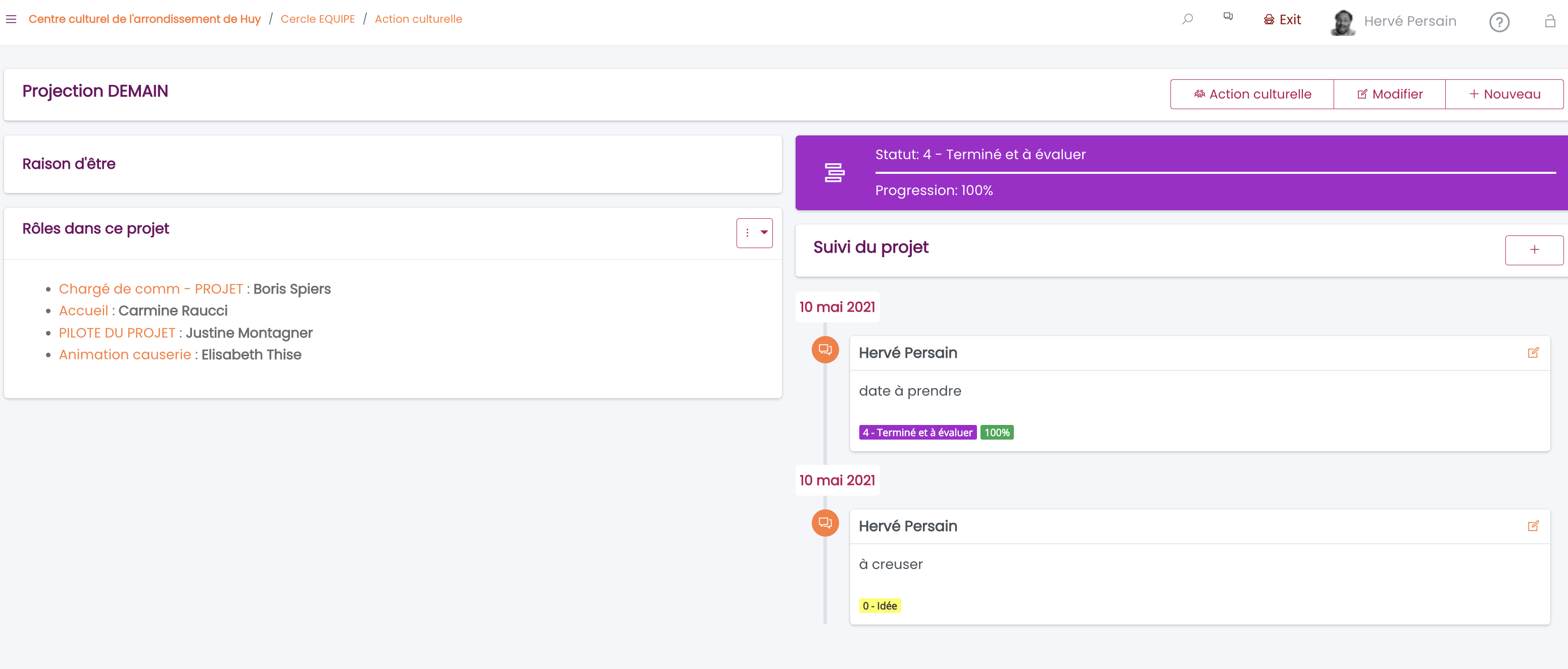The image size is (1568, 669).
Task: Click comment icon for 'date à prendre' entry
Action: tap(825, 350)
